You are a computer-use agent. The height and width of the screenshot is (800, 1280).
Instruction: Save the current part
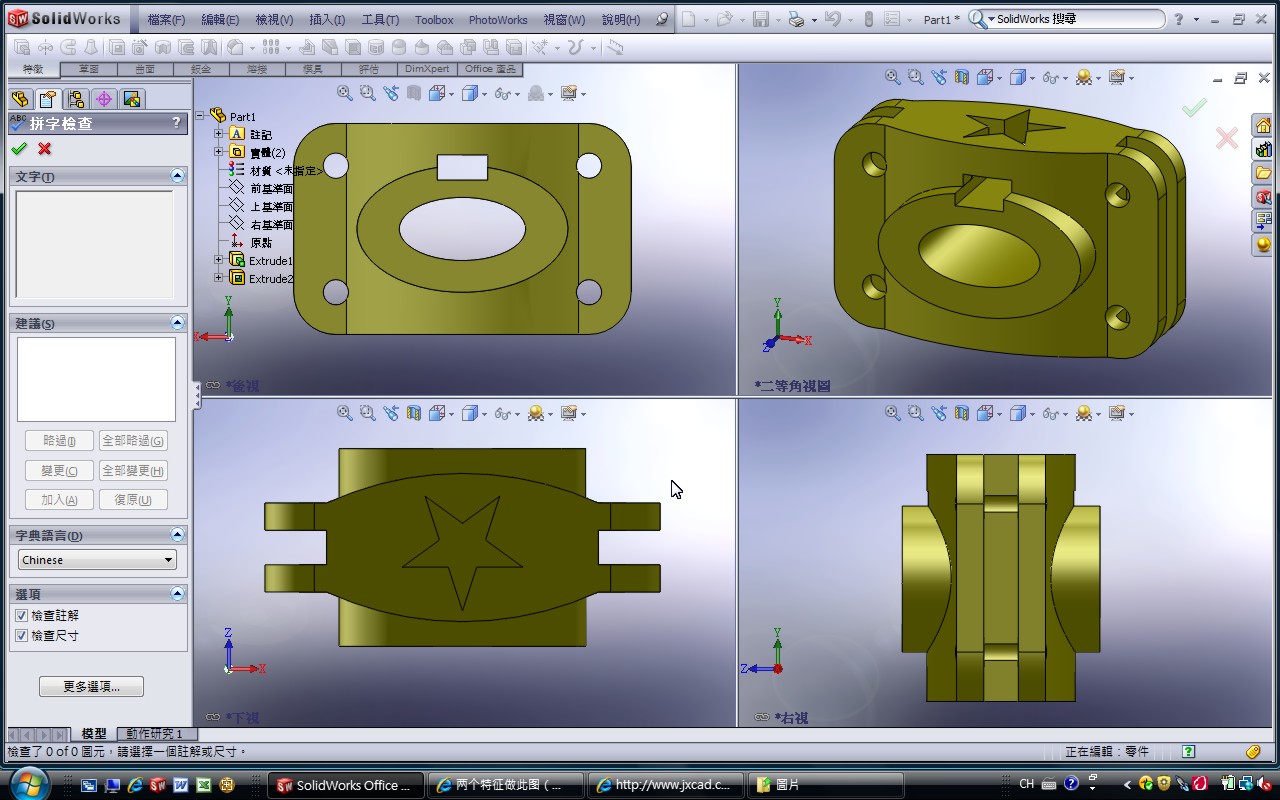click(x=760, y=19)
